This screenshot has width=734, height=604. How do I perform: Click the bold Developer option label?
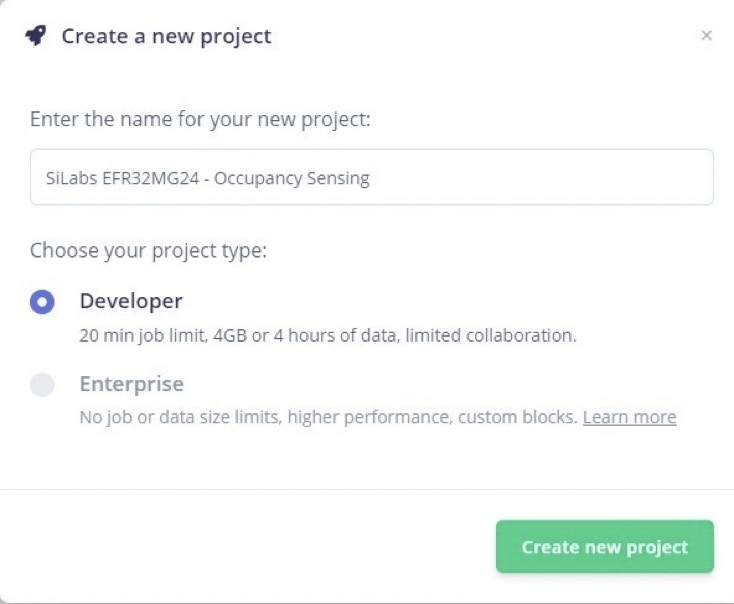[x=131, y=301]
